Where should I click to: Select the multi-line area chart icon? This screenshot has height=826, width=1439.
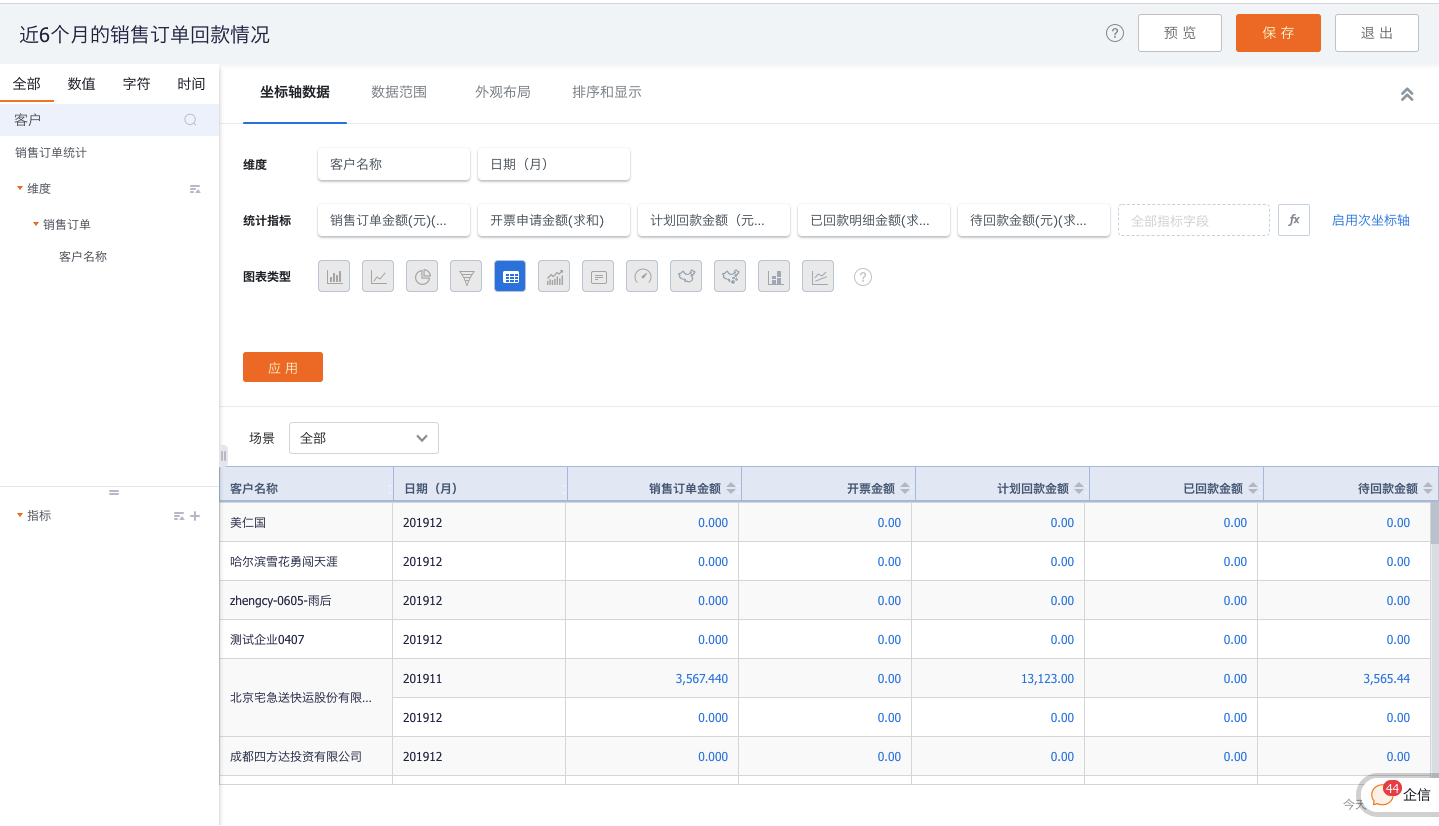[x=818, y=277]
